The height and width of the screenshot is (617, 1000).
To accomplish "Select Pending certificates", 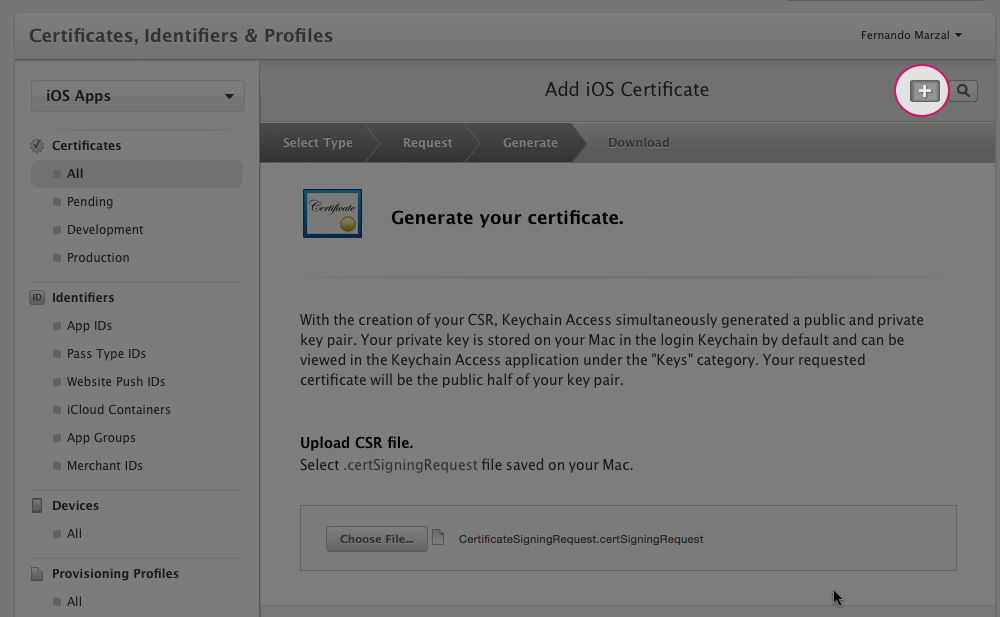I will (x=90, y=202).
